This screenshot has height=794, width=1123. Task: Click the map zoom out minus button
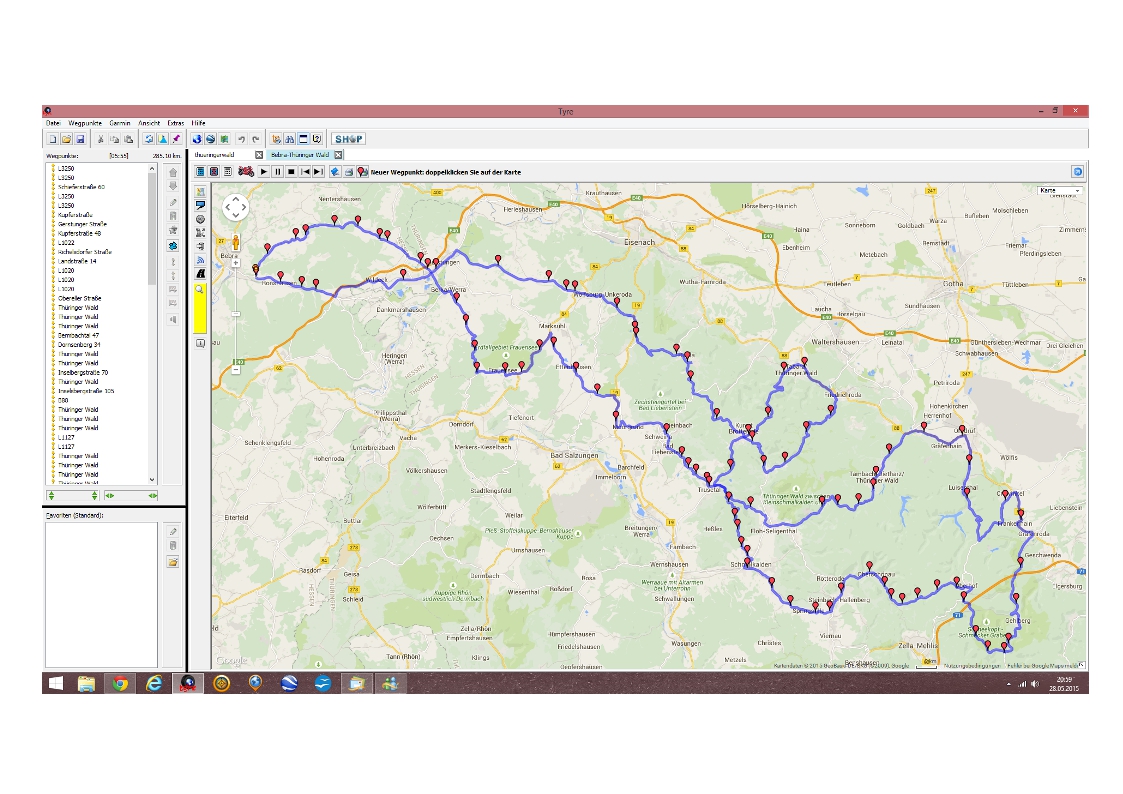pyautogui.click(x=236, y=369)
